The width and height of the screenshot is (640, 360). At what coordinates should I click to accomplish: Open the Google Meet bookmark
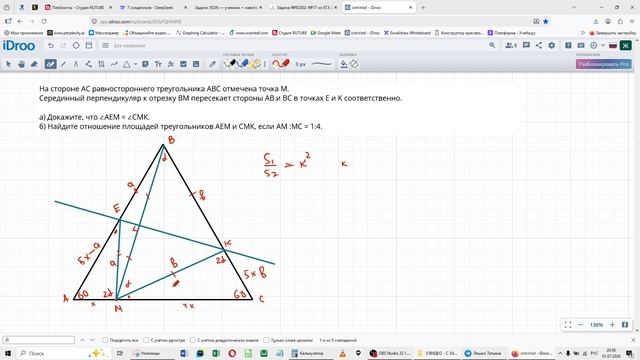coord(325,33)
